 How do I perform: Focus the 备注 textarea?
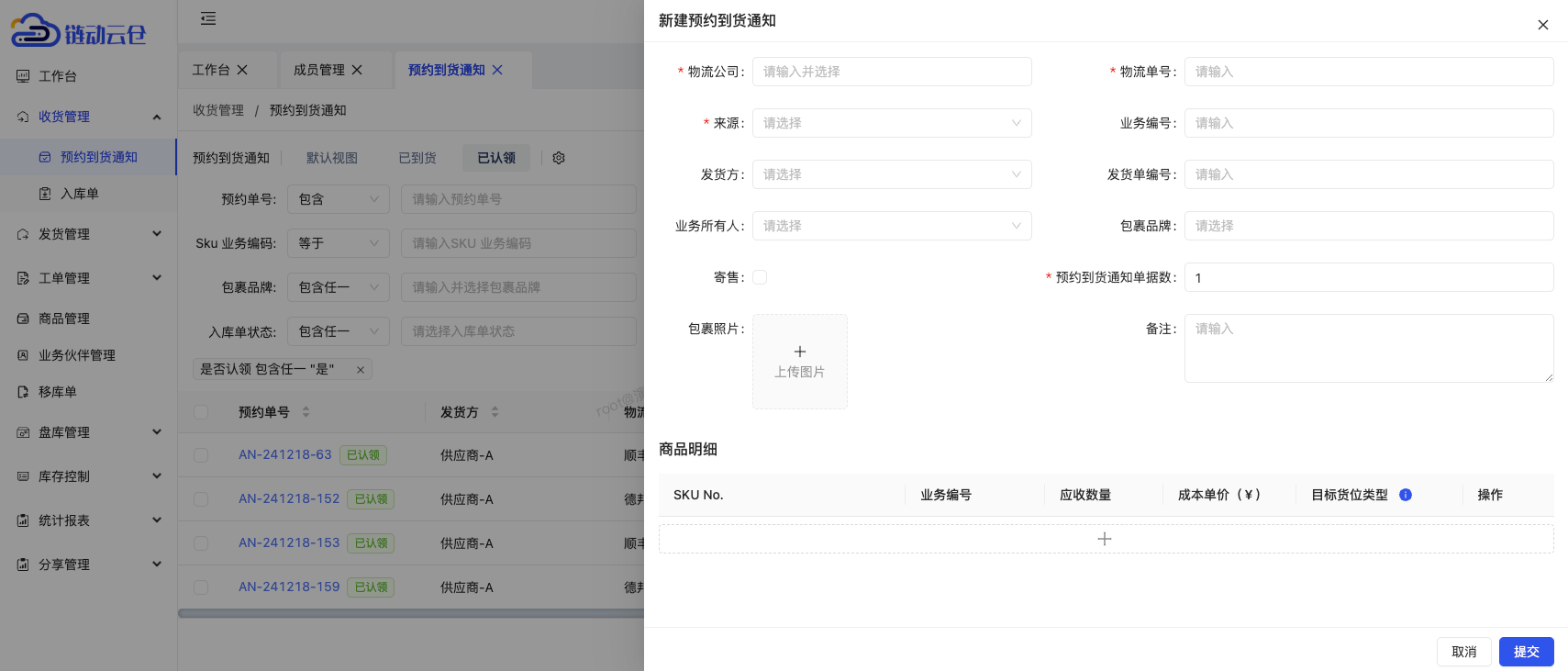[1369, 349]
